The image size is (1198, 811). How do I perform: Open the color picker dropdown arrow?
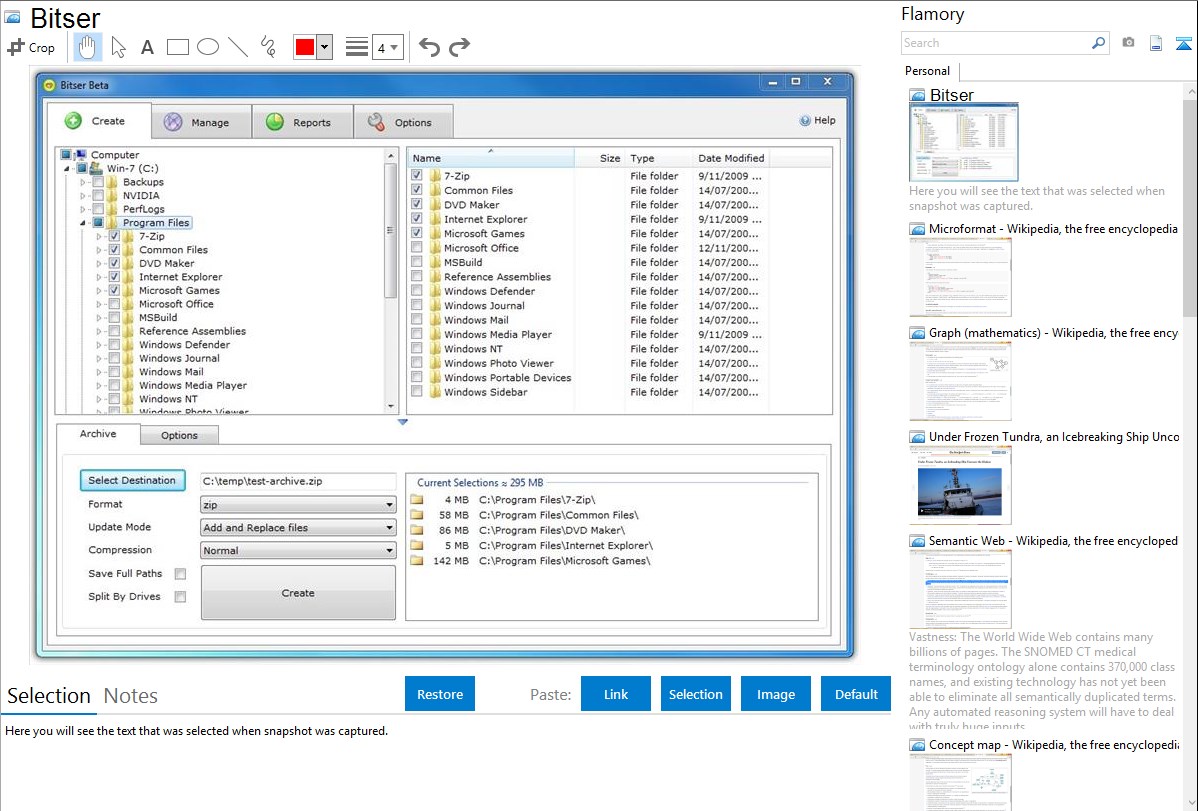click(x=325, y=47)
